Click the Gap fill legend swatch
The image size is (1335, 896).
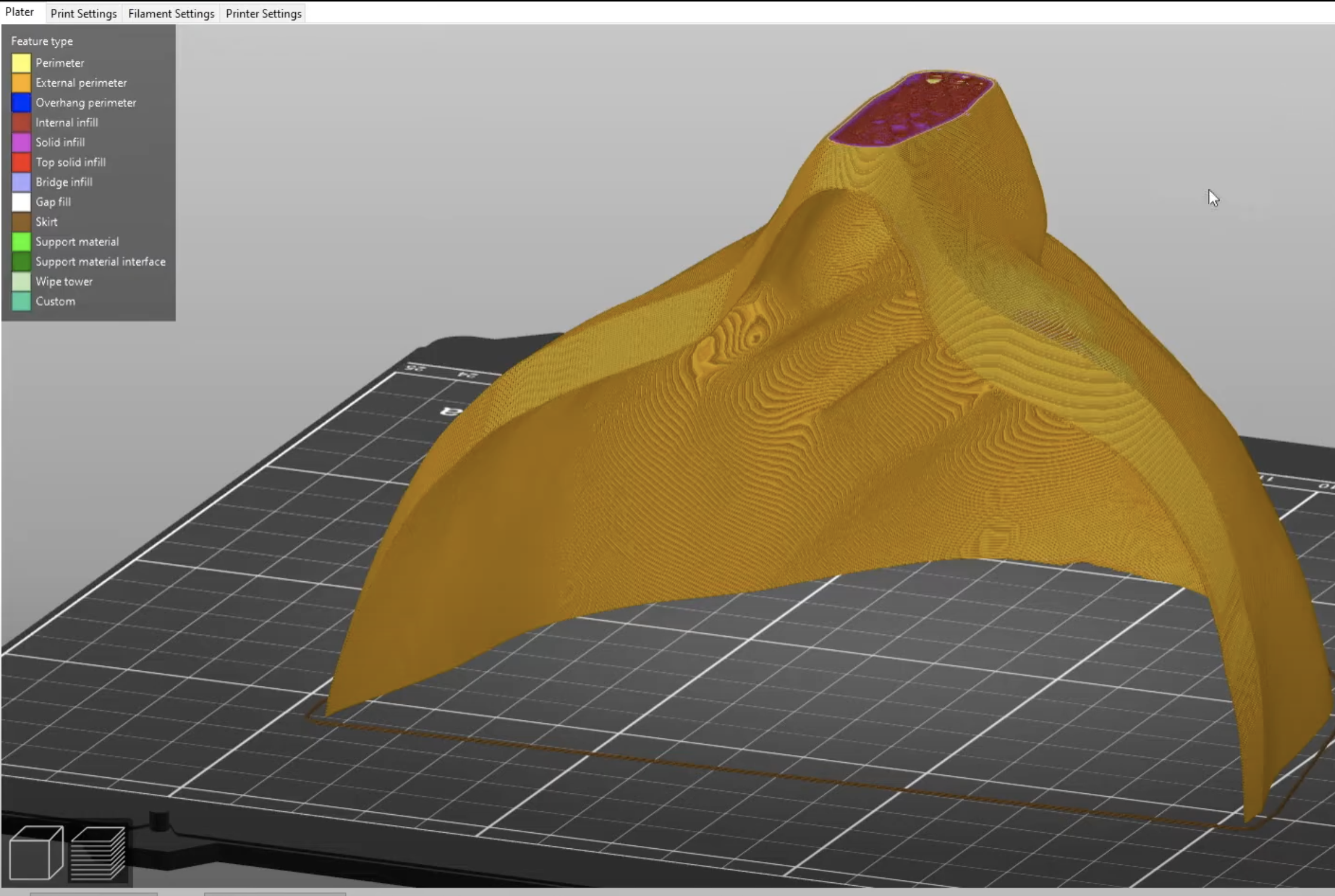(x=20, y=201)
